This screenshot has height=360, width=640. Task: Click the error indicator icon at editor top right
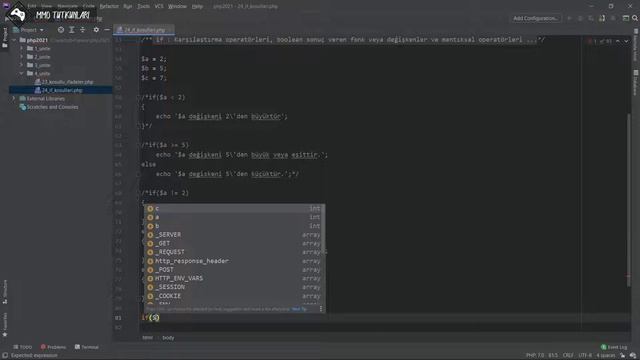point(590,41)
